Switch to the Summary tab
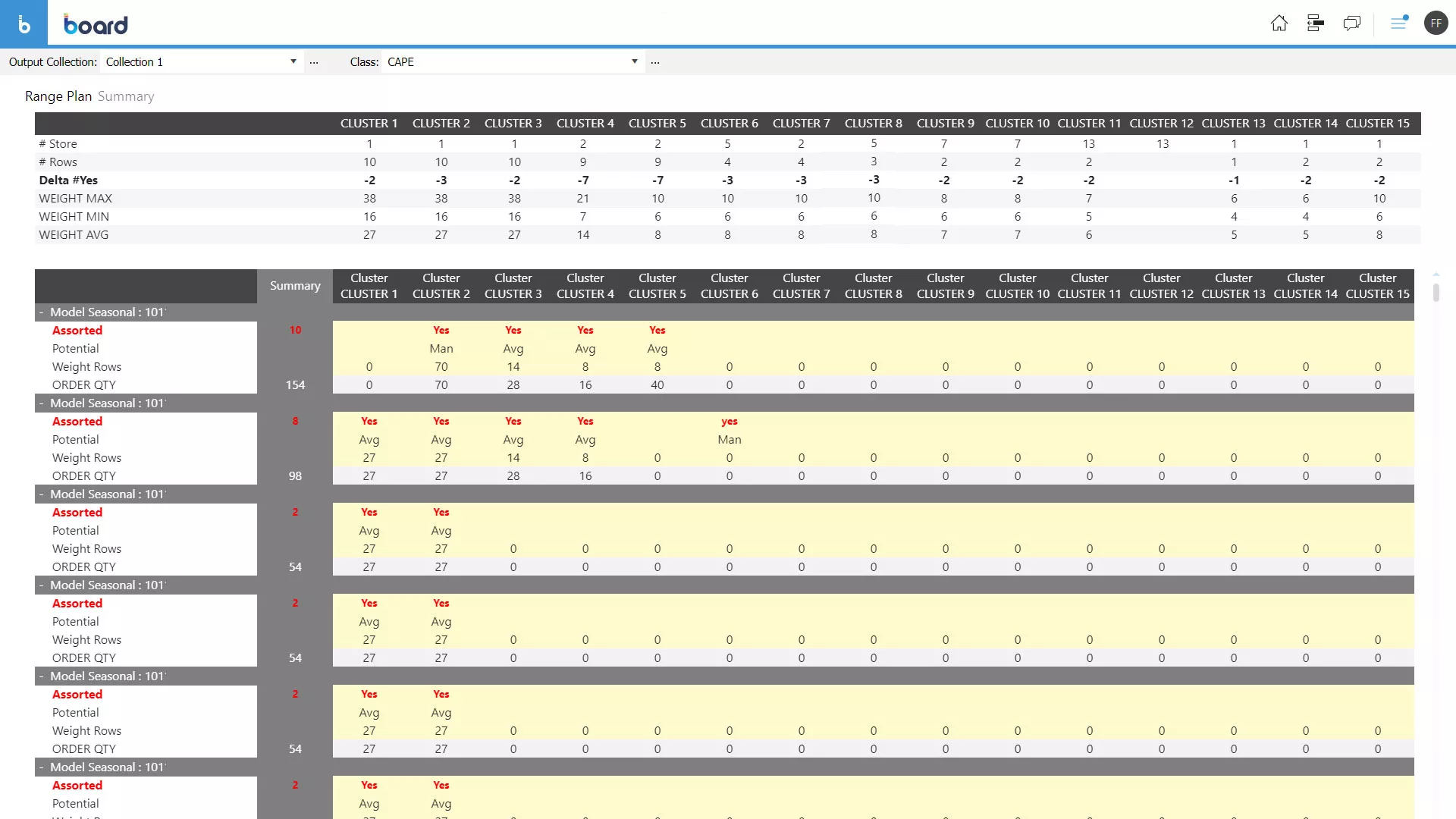 tap(125, 95)
